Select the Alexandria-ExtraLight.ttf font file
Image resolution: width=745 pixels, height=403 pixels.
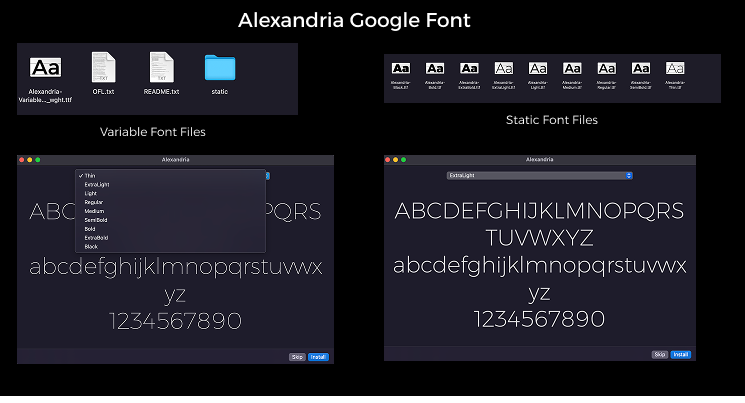pyautogui.click(x=504, y=68)
